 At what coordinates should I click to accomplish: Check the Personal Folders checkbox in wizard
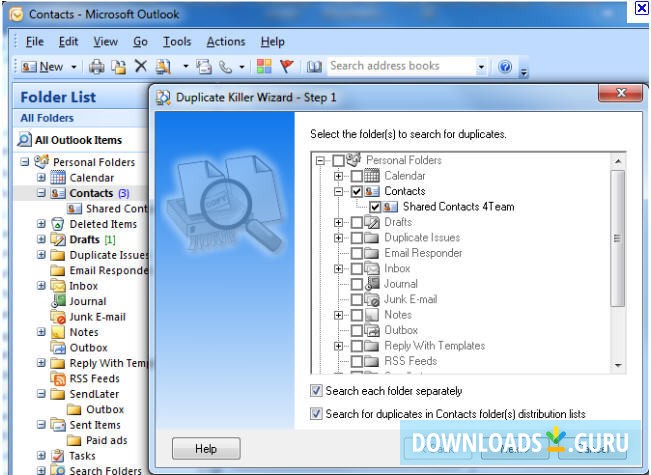pos(338,160)
